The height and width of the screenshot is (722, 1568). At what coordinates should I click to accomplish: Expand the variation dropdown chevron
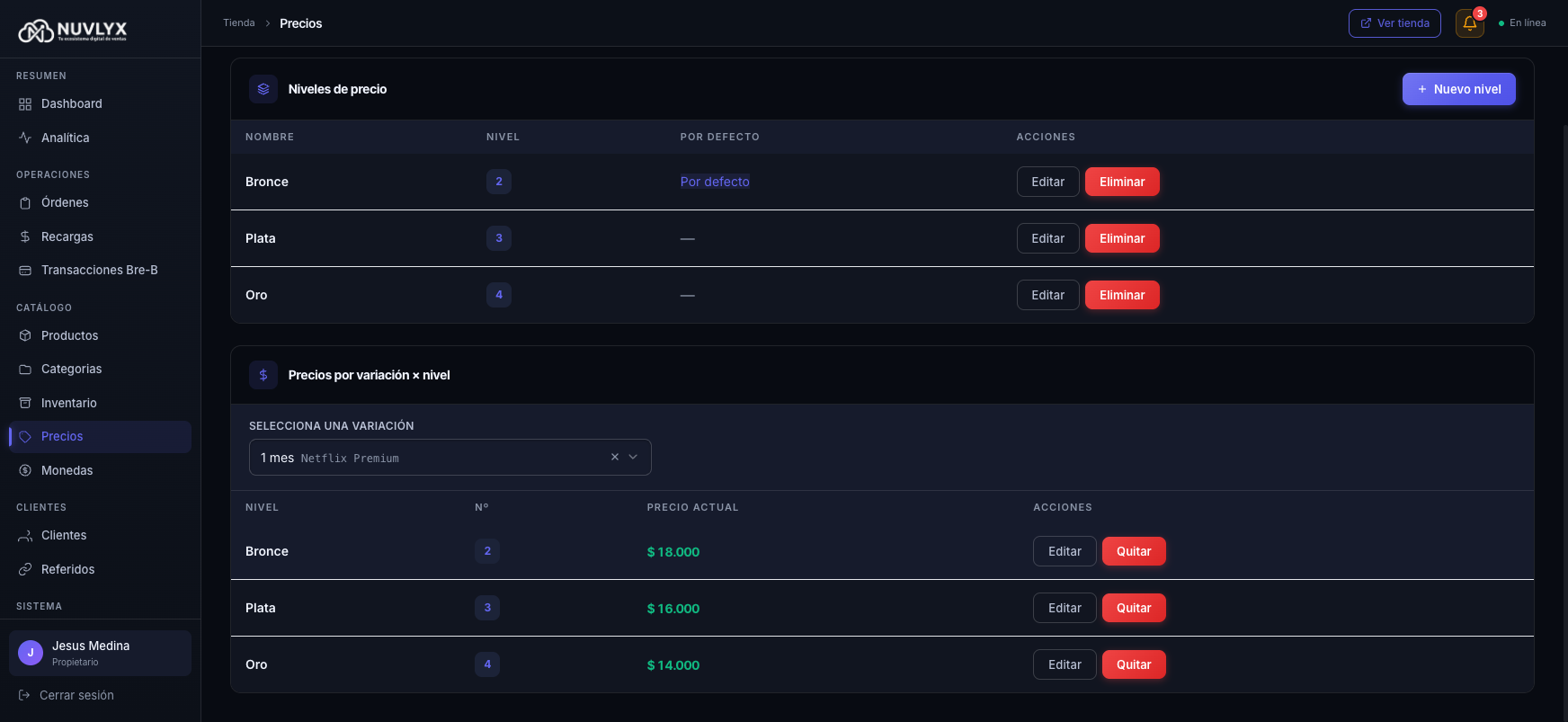click(633, 457)
